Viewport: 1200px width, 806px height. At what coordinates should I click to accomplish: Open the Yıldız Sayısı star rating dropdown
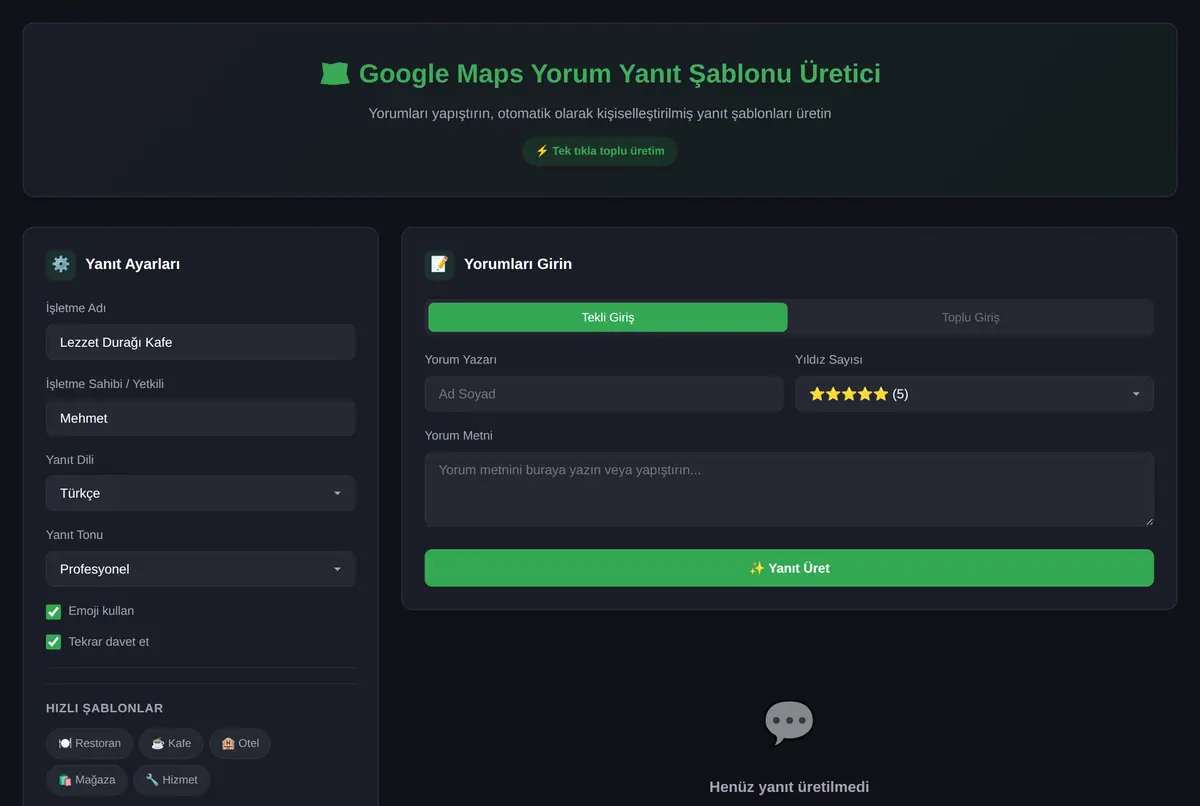[974, 394]
